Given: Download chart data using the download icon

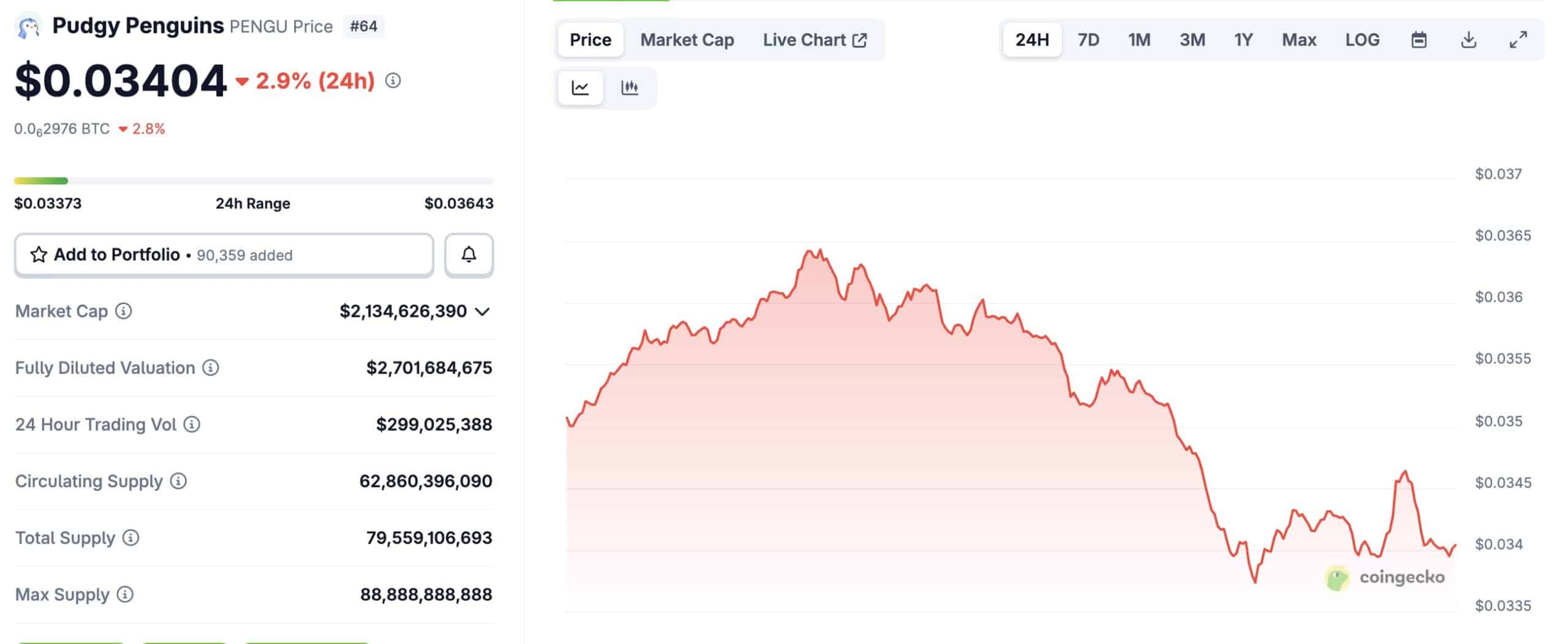Looking at the screenshot, I should click(1468, 40).
